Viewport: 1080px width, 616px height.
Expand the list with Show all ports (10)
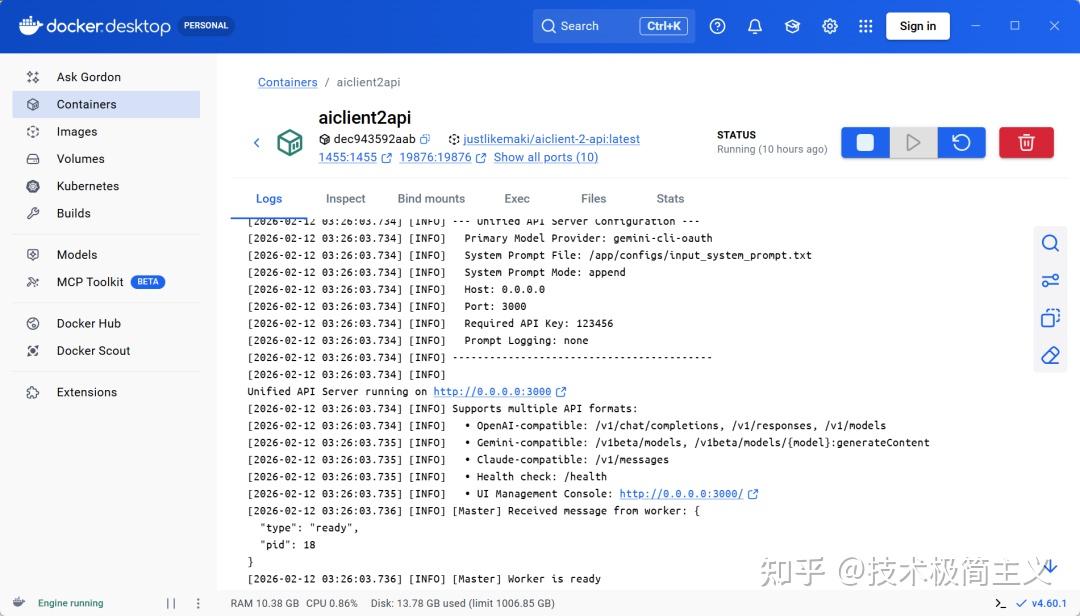545,157
